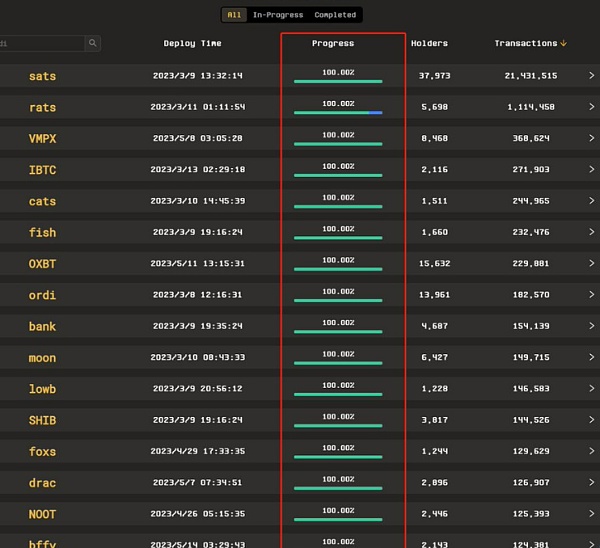Expand the rats row arrow
The width and height of the screenshot is (600, 548).
(590, 107)
